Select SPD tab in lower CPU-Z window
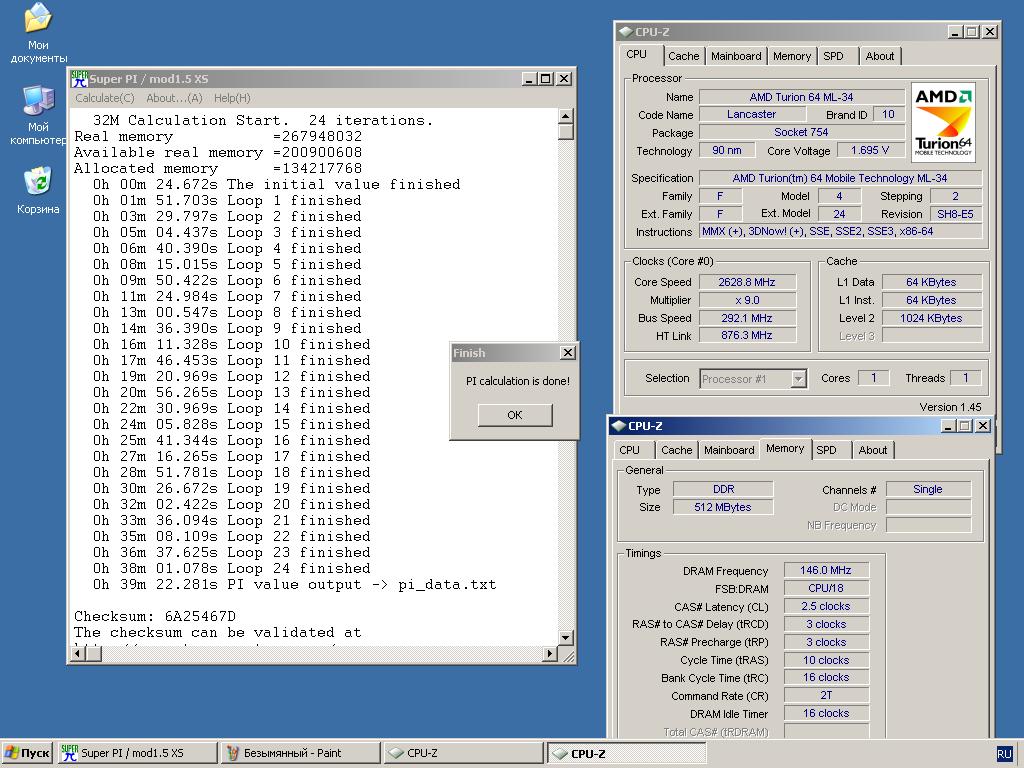Viewport: 1024px width, 768px height. point(826,450)
